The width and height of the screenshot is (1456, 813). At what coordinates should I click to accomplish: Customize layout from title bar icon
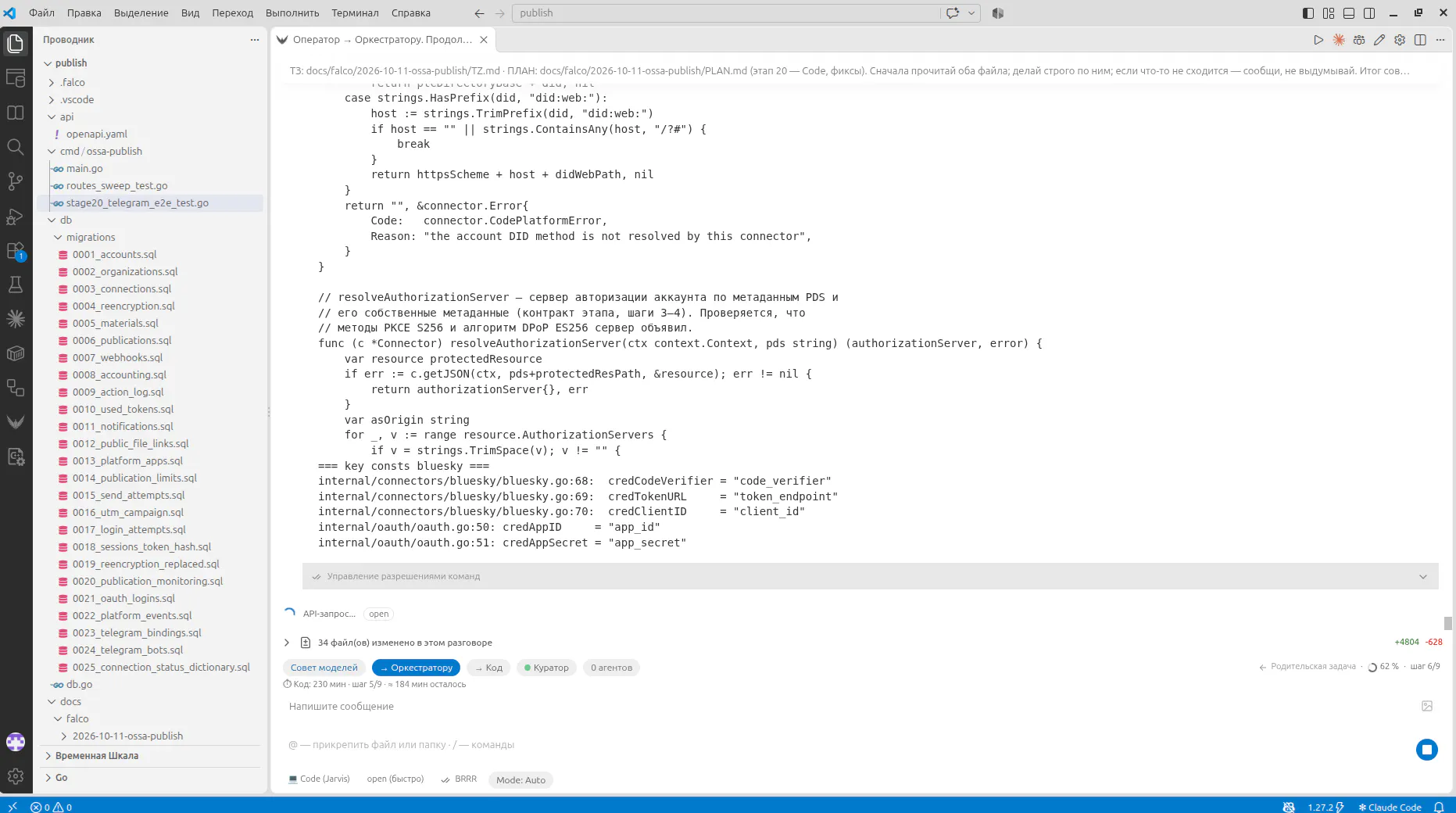point(1329,13)
